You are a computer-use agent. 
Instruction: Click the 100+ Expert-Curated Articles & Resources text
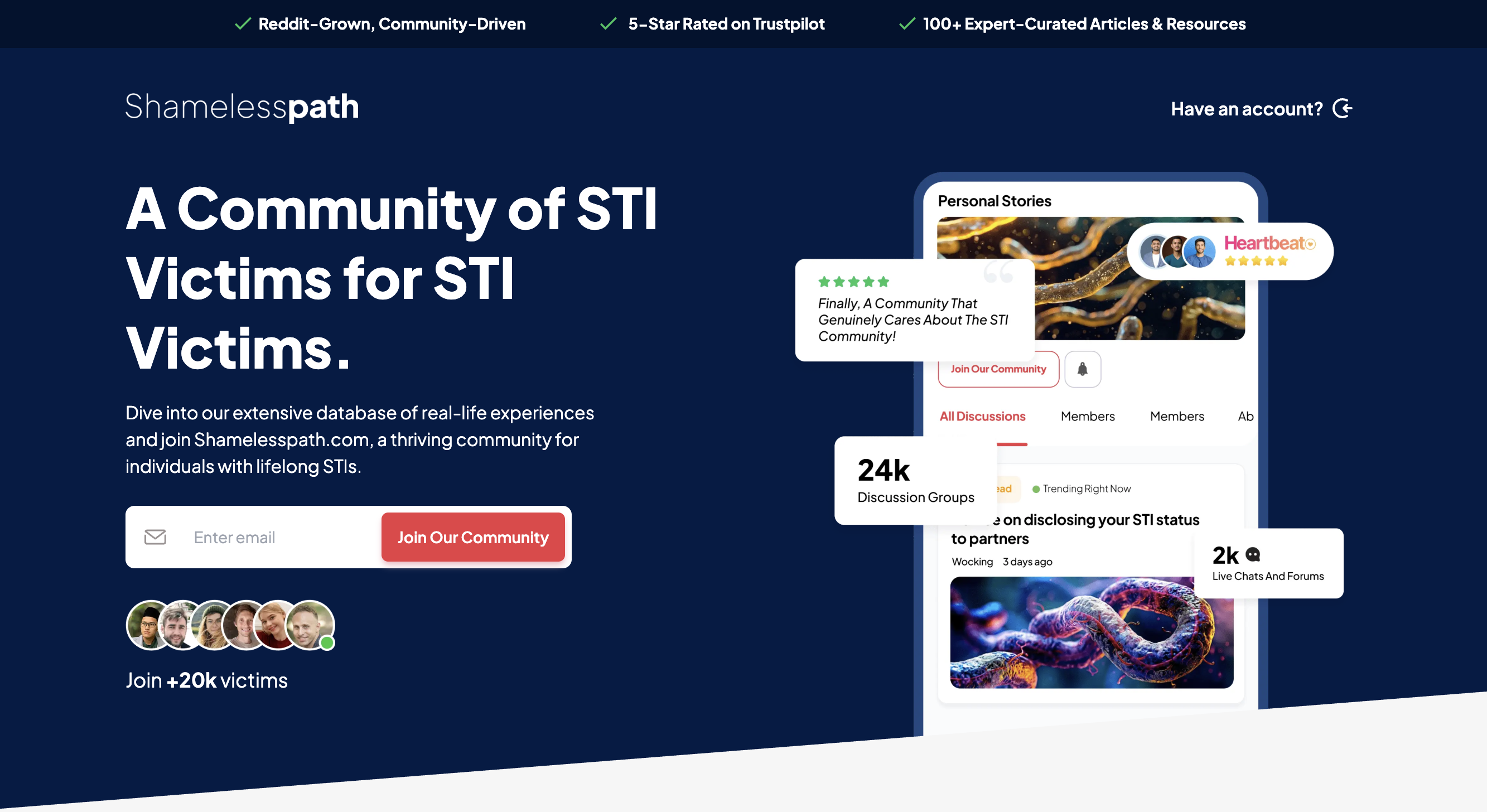click(1084, 23)
